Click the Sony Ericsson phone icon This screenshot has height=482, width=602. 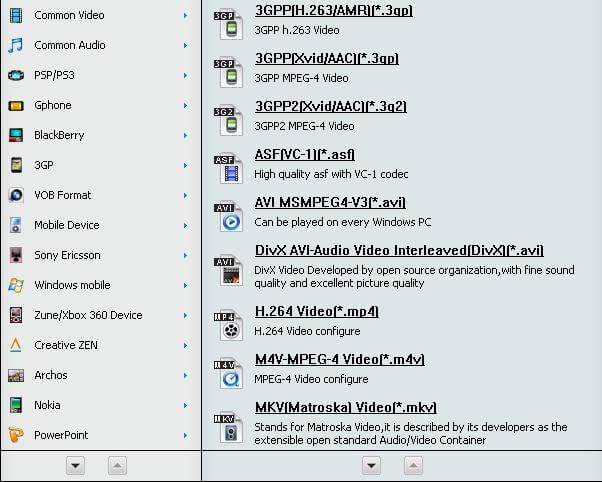[x=16, y=255]
